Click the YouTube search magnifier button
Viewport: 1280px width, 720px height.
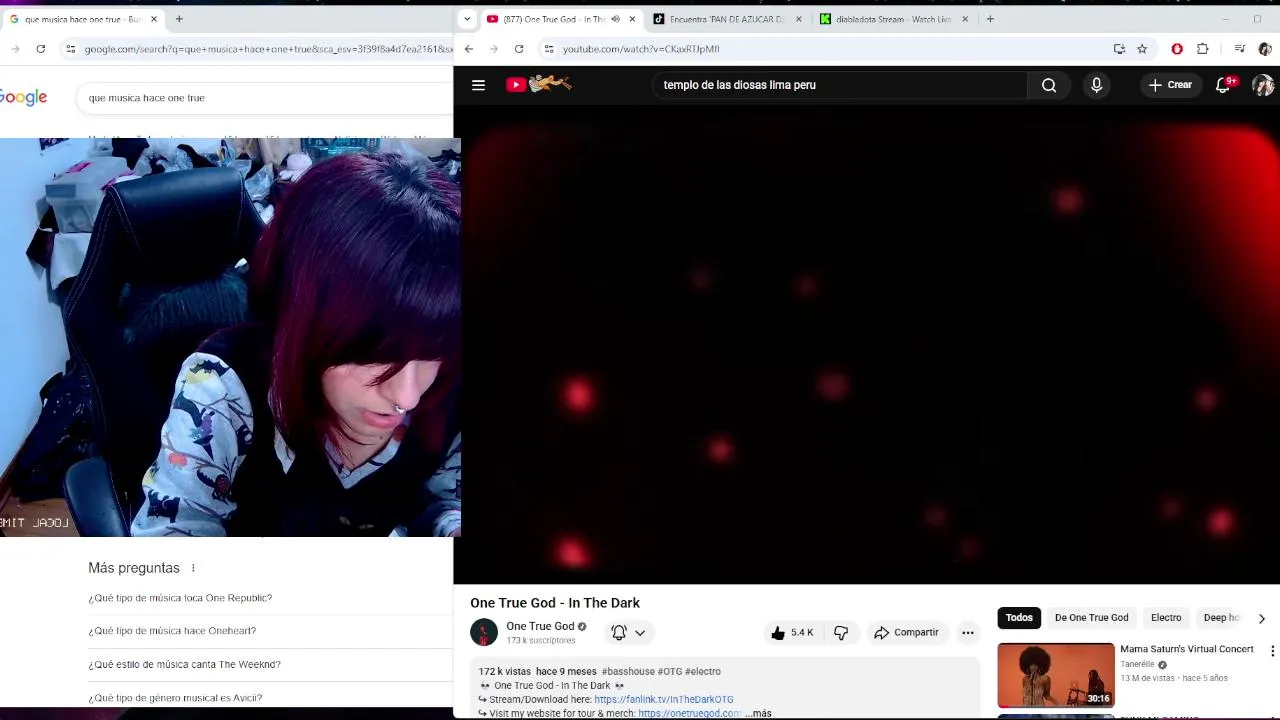pyautogui.click(x=1049, y=85)
